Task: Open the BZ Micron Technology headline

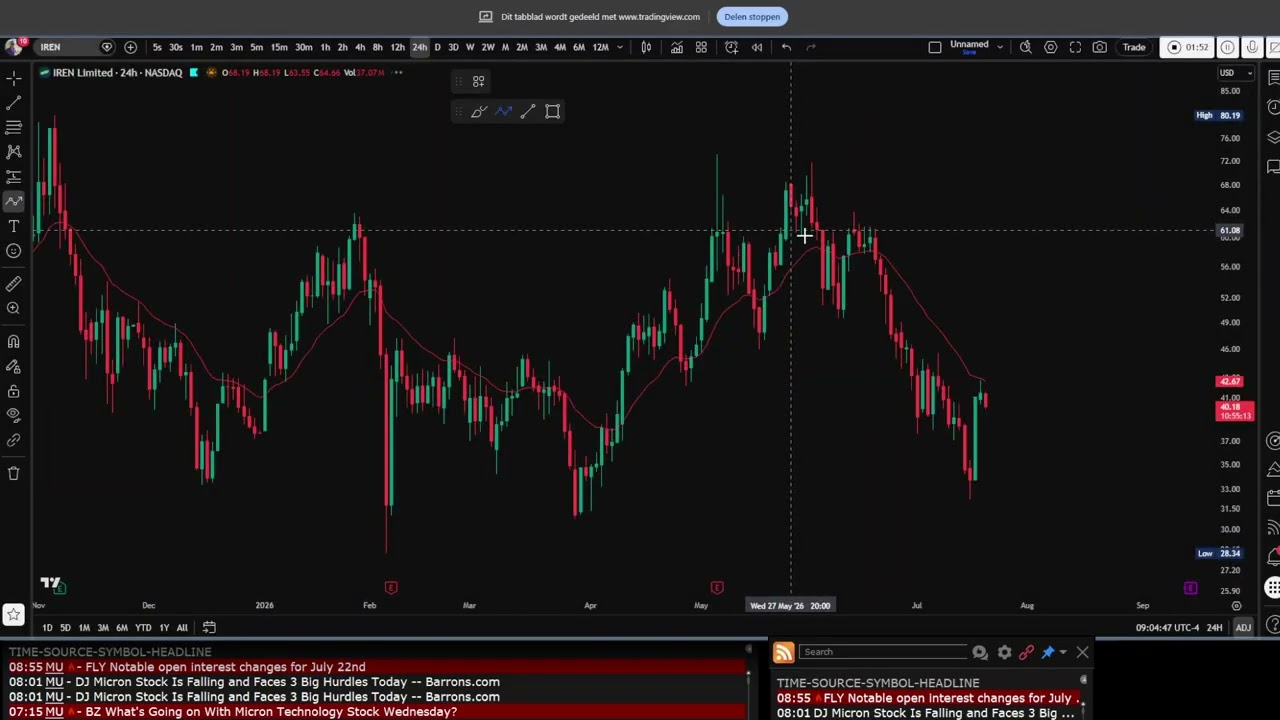Action: [x=233, y=712]
